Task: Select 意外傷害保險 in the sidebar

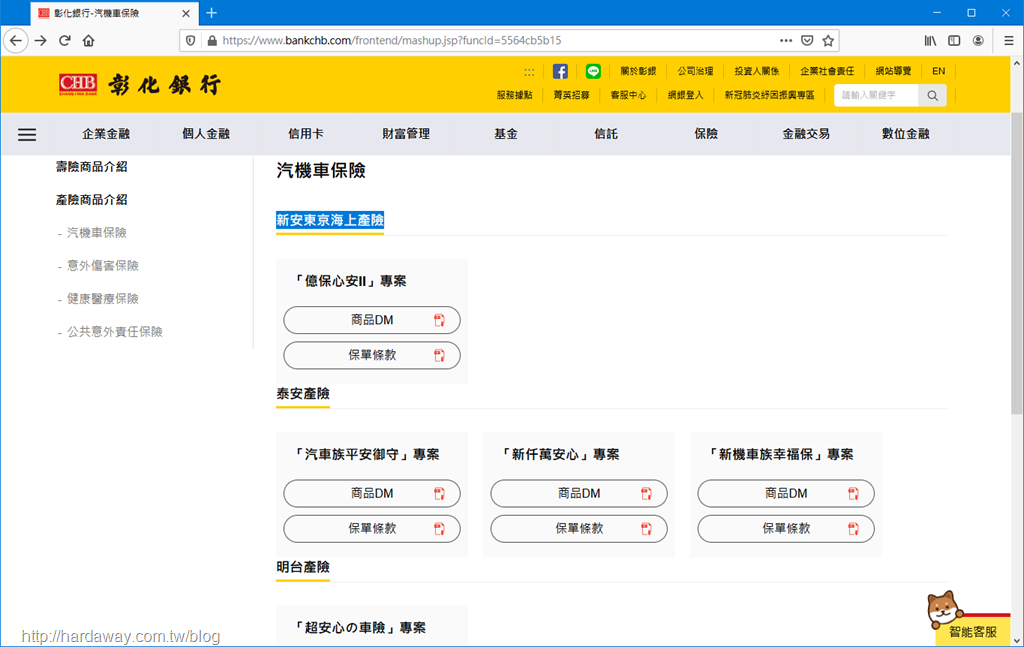Action: pyautogui.click(x=103, y=266)
